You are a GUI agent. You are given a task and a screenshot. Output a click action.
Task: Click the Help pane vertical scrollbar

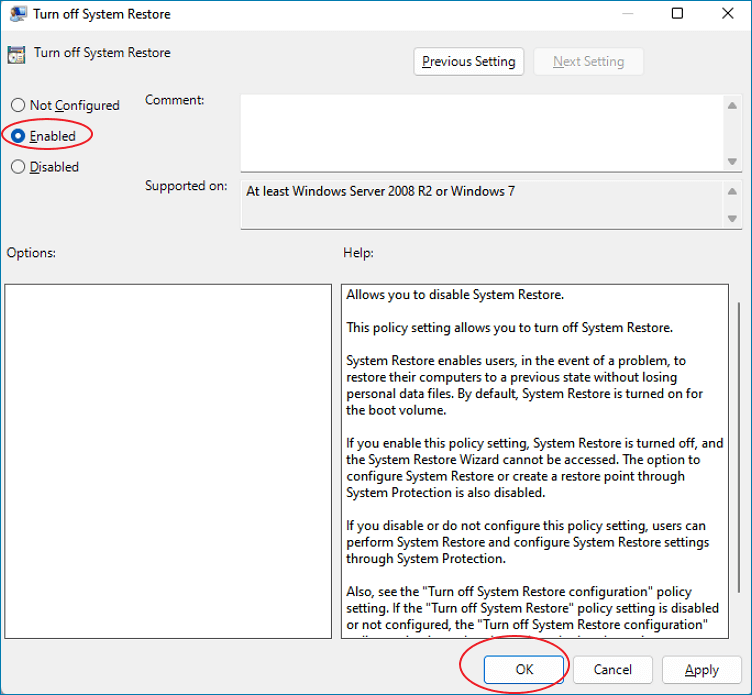[739, 446]
